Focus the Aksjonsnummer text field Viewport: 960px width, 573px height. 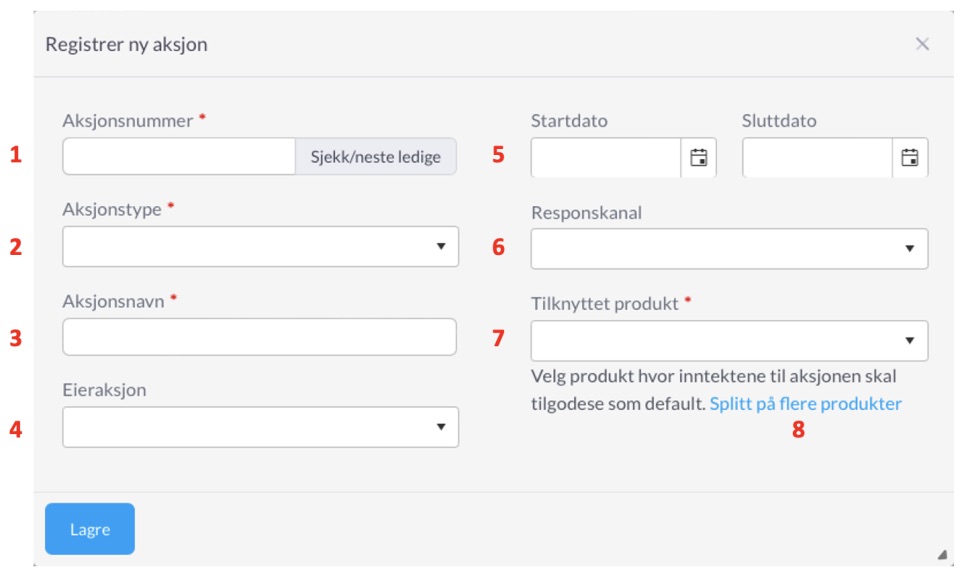pyautogui.click(x=179, y=157)
